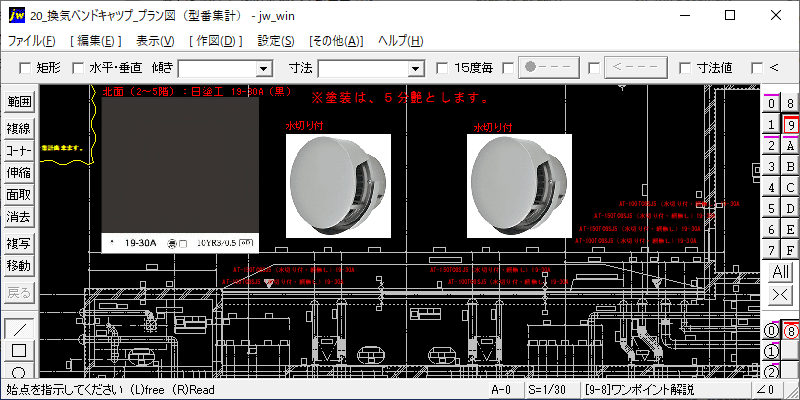Choose the コーナー corner tool
The width and height of the screenshot is (800, 400).
point(19,151)
